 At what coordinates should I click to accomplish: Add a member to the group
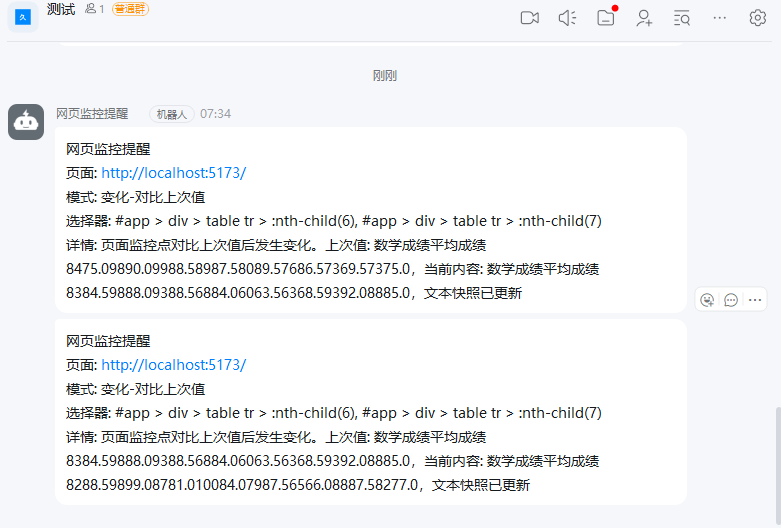pyautogui.click(x=644, y=18)
